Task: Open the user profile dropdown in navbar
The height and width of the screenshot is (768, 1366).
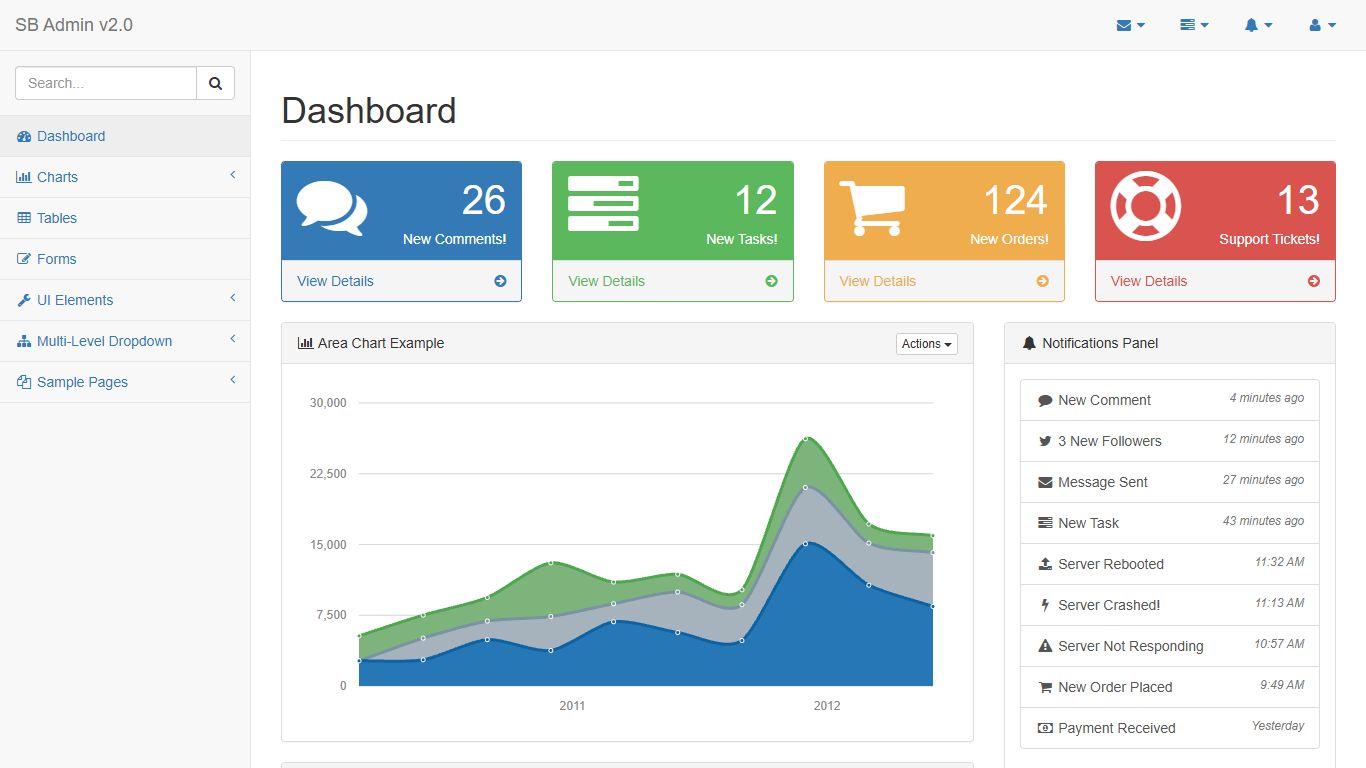Action: pos(1322,25)
